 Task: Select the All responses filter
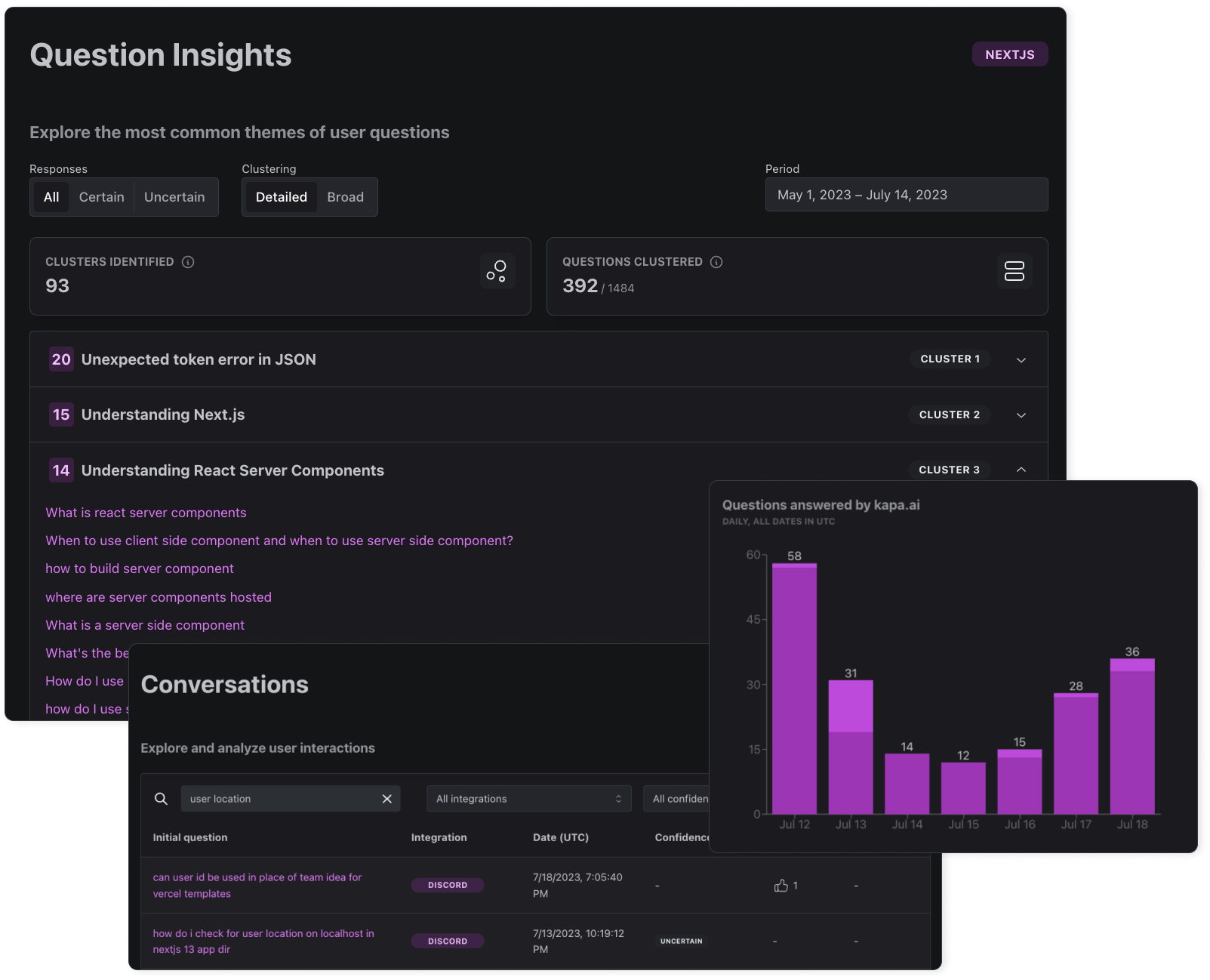(x=51, y=197)
